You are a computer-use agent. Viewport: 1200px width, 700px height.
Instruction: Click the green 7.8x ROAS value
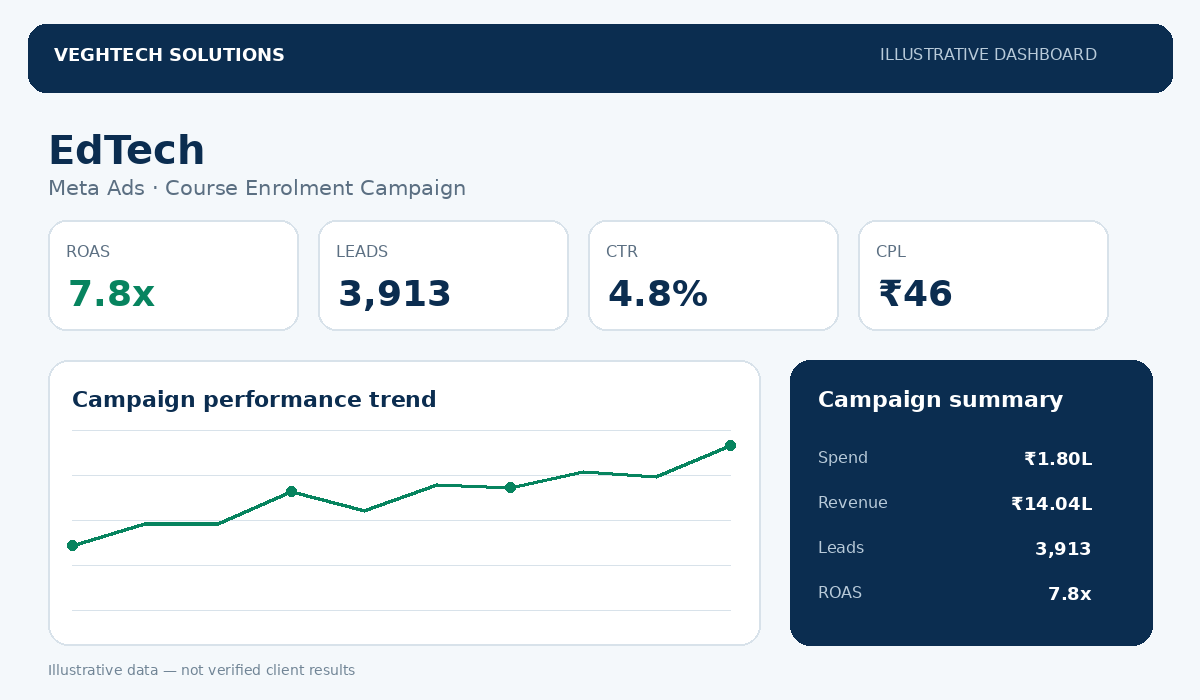(x=111, y=294)
